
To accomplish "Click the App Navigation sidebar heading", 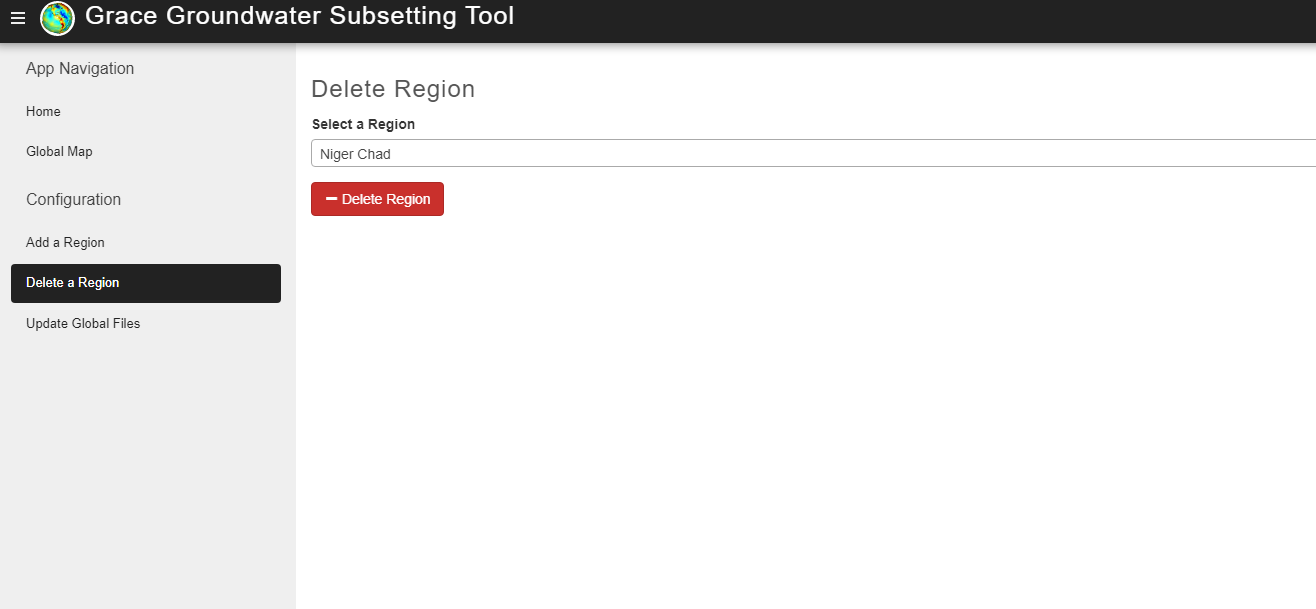I will click(x=80, y=69).
